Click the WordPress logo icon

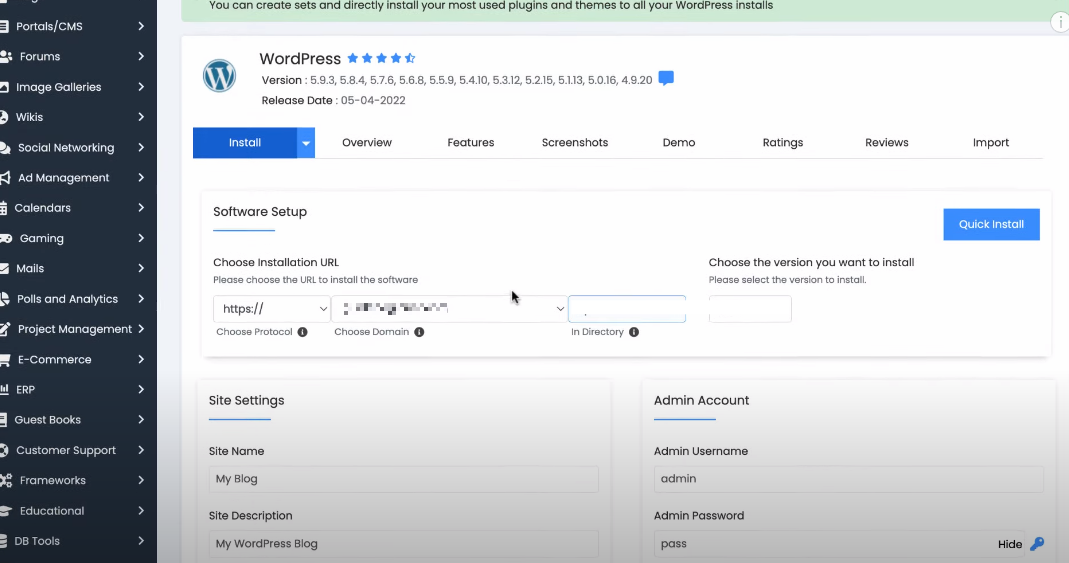(220, 76)
